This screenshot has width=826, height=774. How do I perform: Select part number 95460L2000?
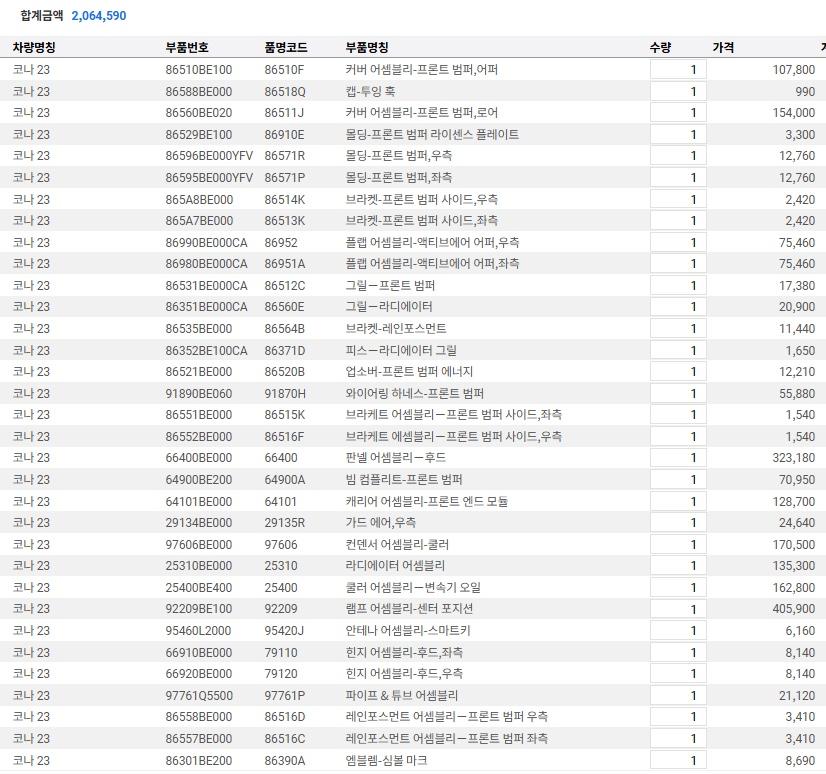pos(198,631)
